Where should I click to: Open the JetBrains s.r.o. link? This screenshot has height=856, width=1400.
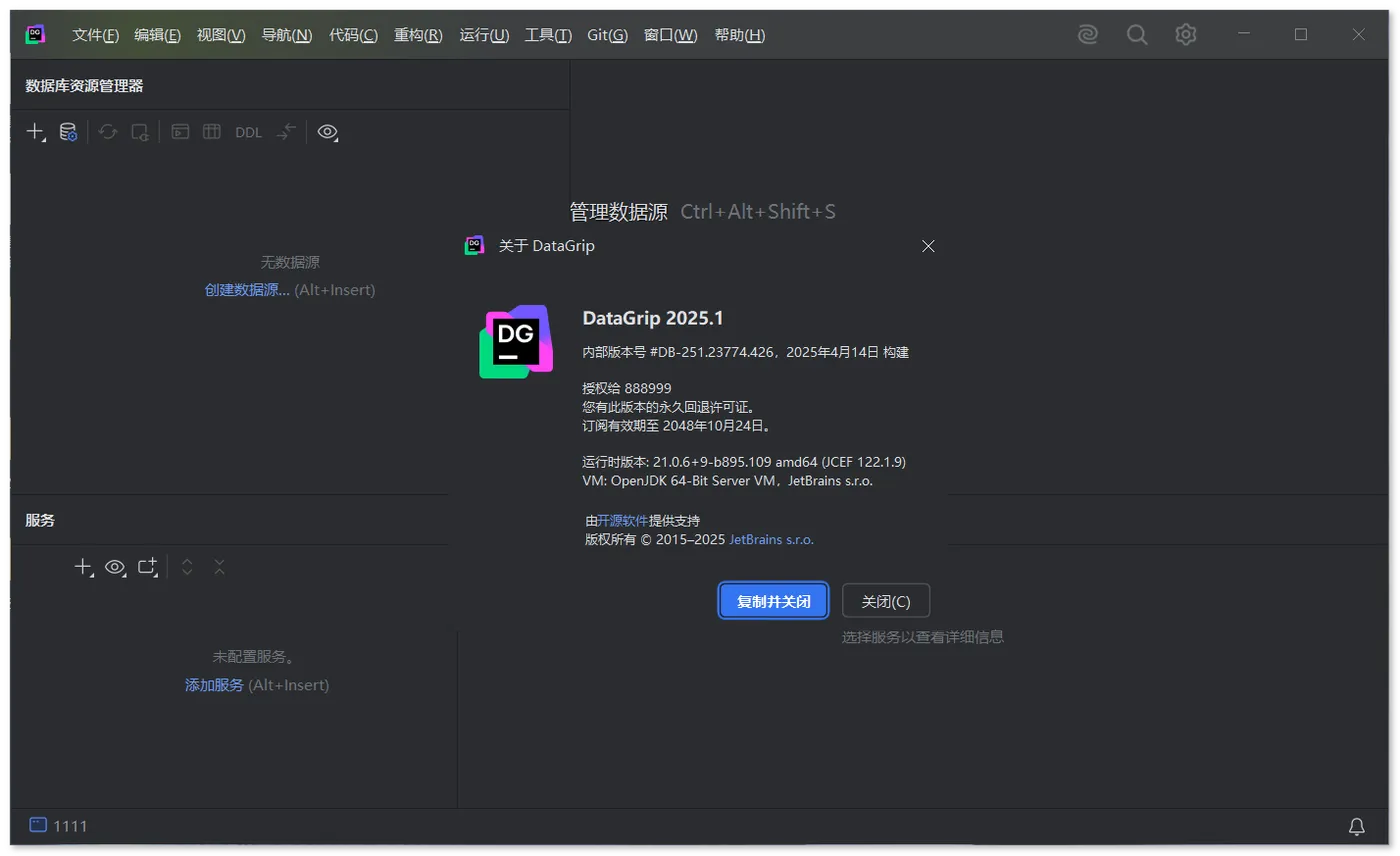(x=772, y=539)
